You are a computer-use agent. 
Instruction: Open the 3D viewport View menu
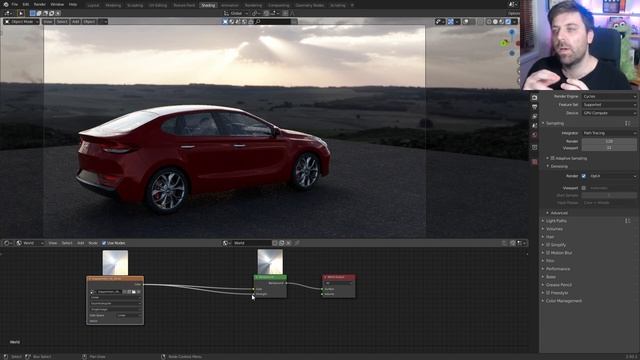pos(48,21)
